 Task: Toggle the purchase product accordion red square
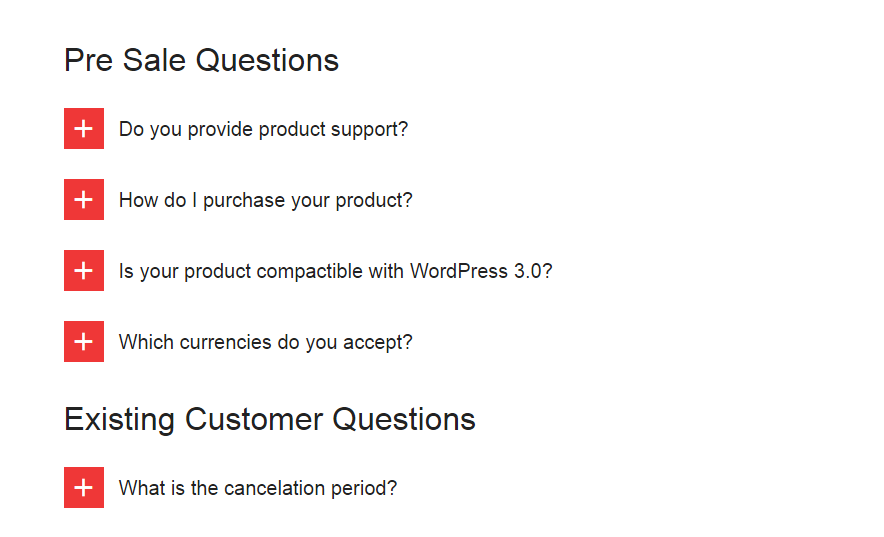(x=84, y=199)
